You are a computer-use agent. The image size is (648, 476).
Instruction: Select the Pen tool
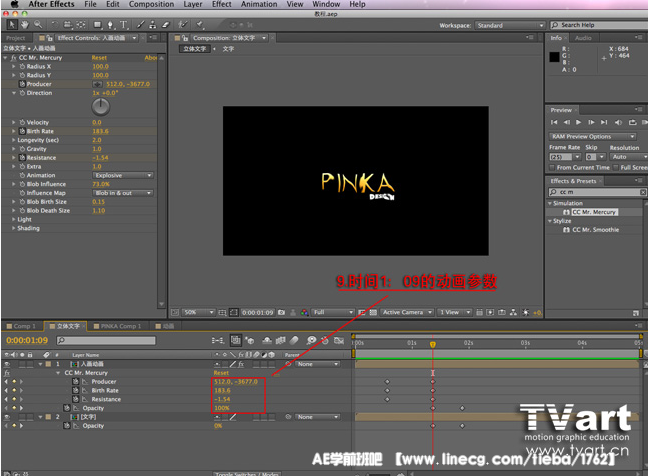click(110, 25)
